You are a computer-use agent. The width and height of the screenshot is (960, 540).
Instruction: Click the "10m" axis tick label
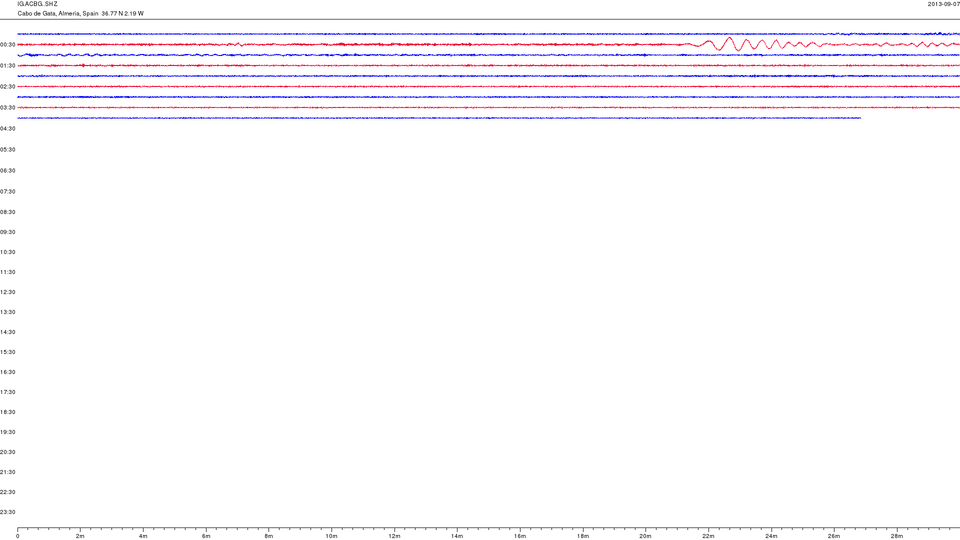[x=332, y=536]
